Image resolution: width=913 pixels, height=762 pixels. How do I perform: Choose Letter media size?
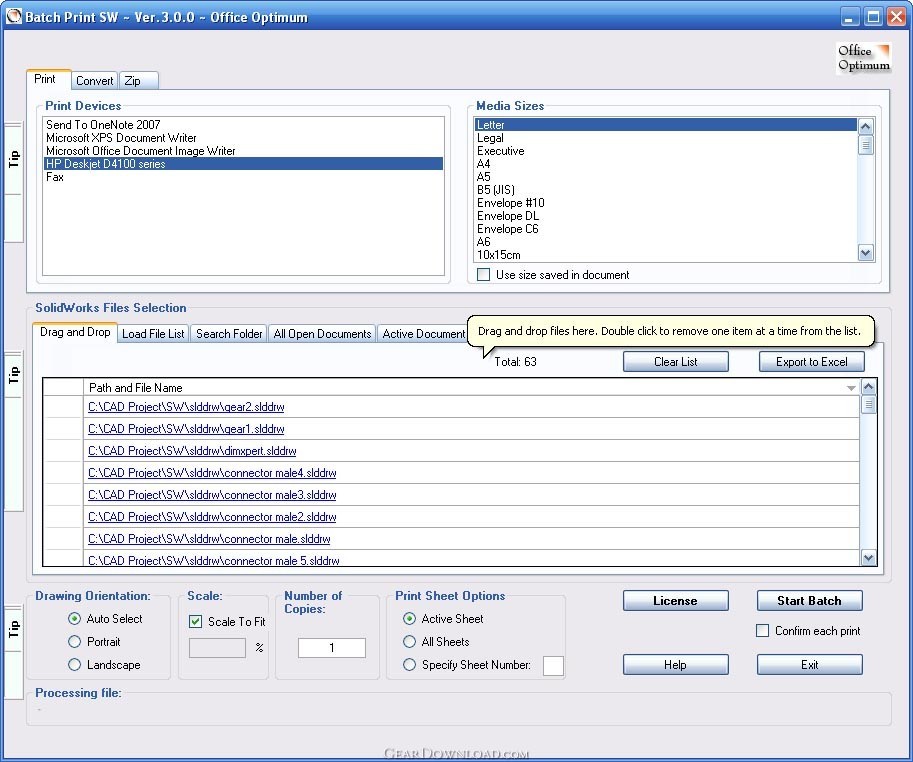click(666, 125)
